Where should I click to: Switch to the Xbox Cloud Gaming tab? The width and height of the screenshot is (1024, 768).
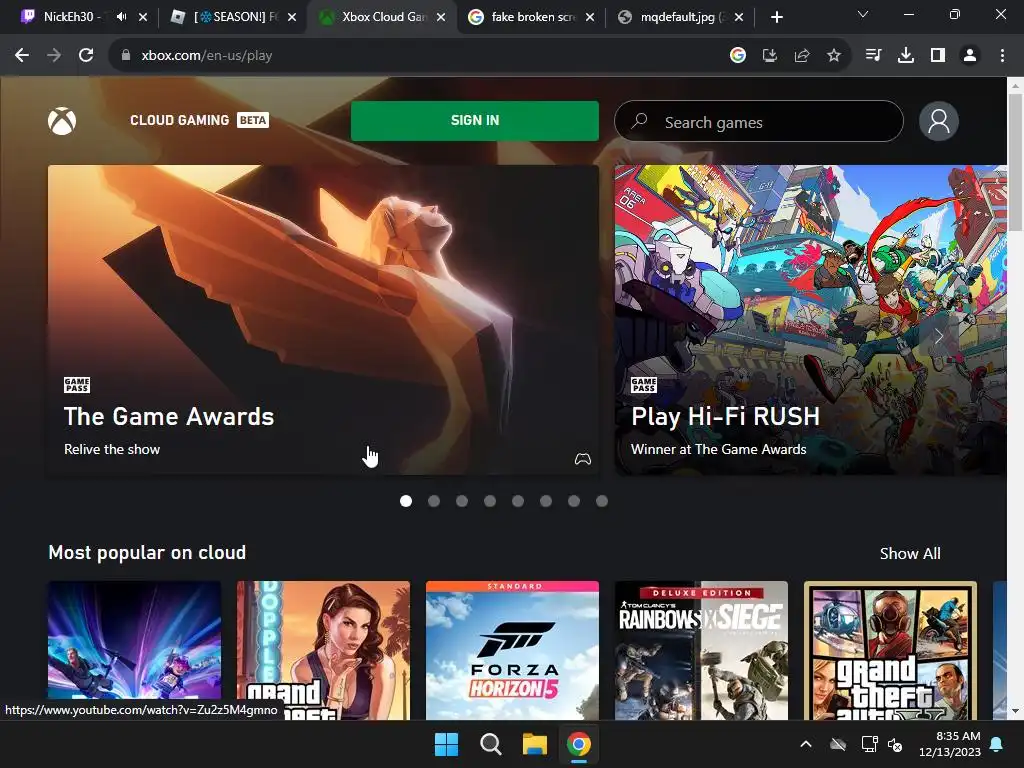point(382,17)
